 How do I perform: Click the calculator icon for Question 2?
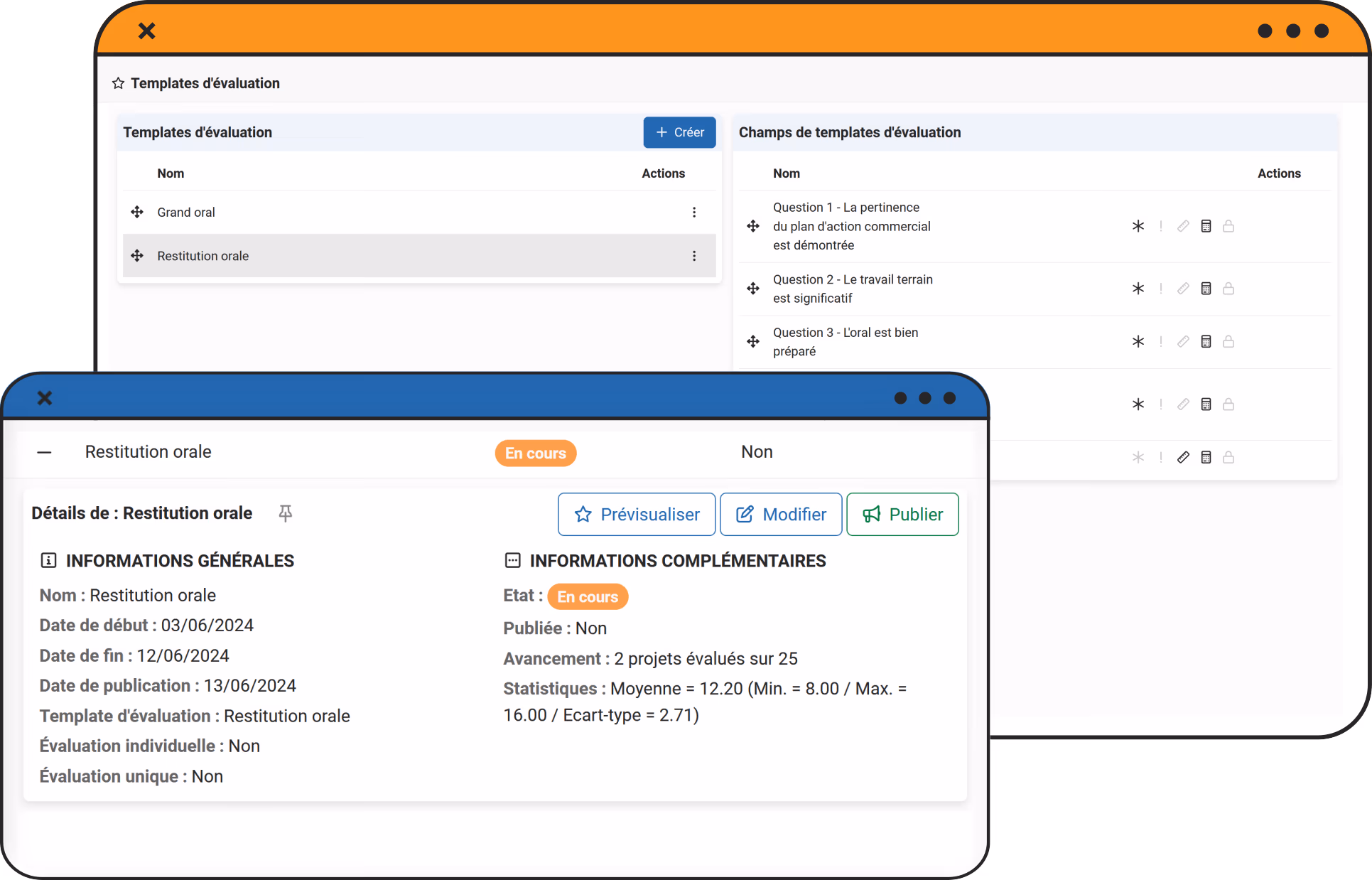(1206, 289)
